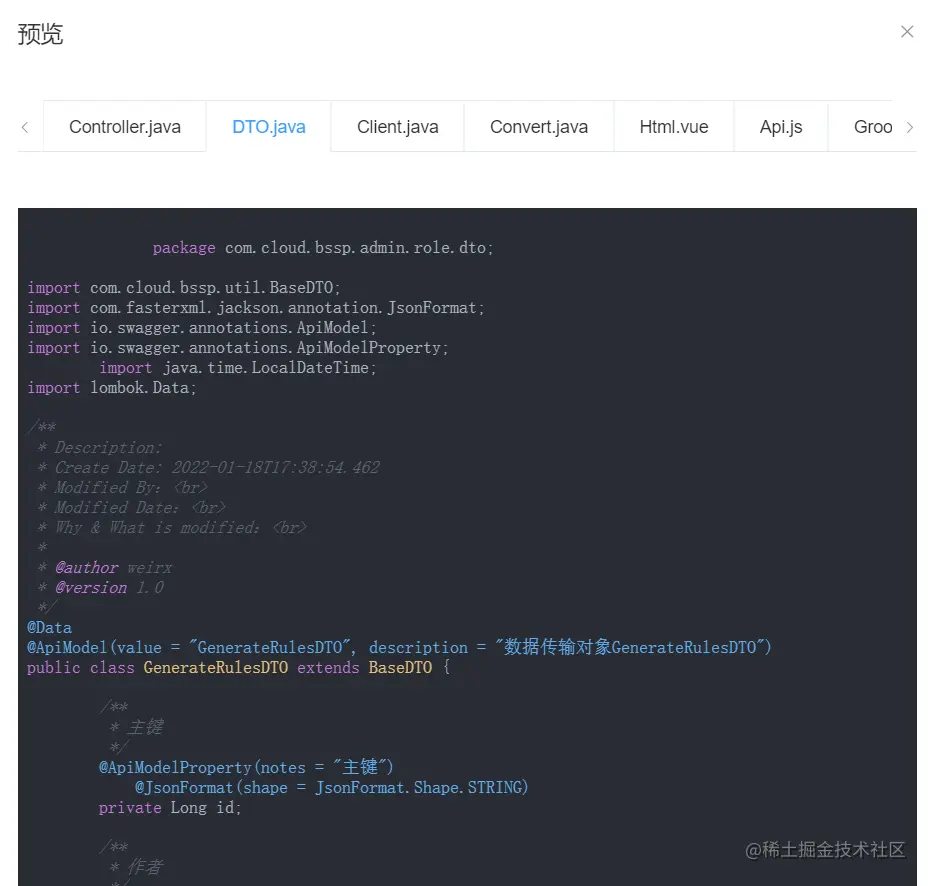Close the 预览 preview dialog
Viewport: 932px width, 886px height.
(906, 31)
